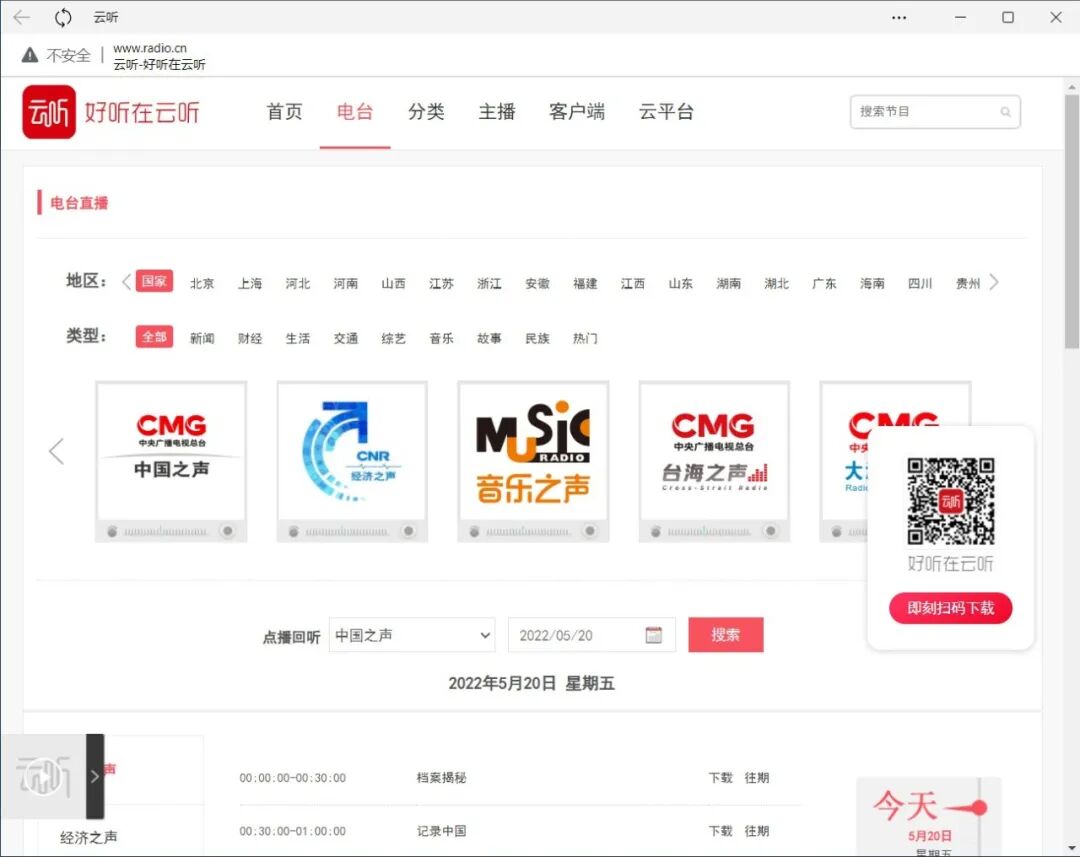The height and width of the screenshot is (857, 1080).
Task: View 往期 episodes of 档案揭秘
Action: (756, 778)
